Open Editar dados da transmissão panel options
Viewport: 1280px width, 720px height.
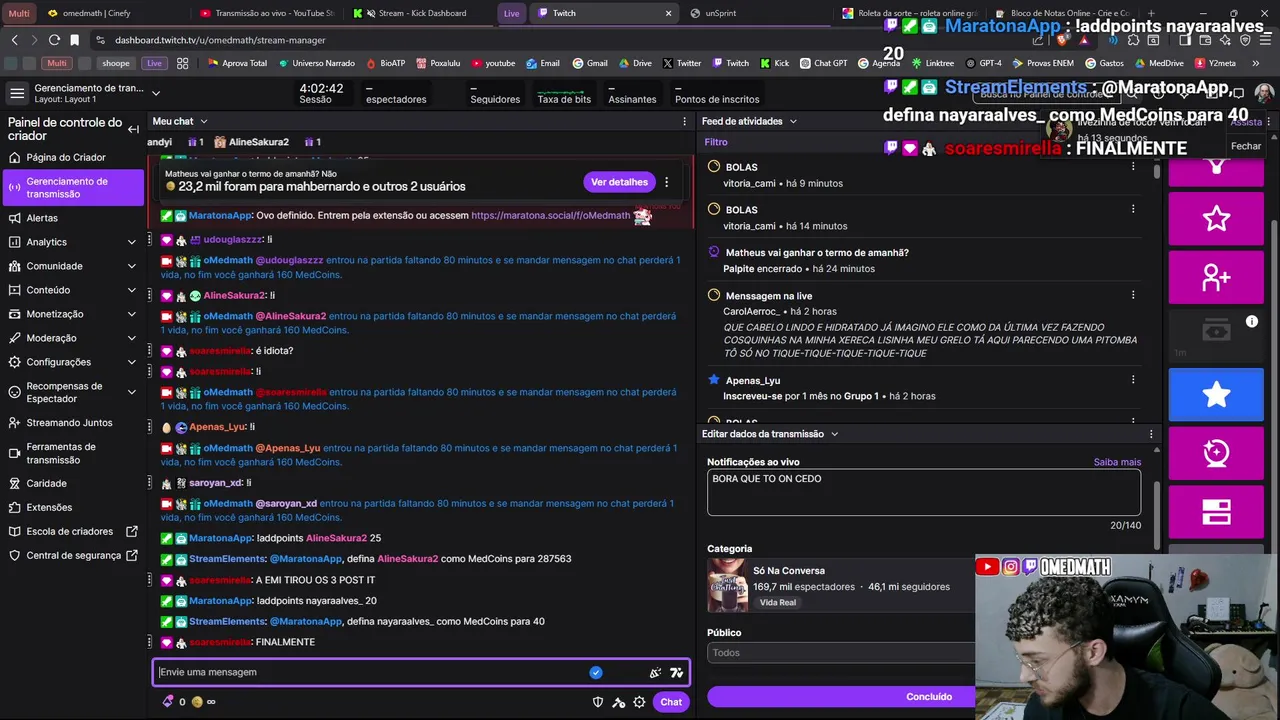(1151, 434)
